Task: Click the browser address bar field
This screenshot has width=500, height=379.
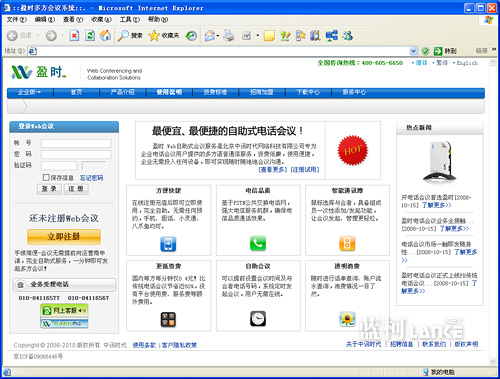Action: coord(219,51)
